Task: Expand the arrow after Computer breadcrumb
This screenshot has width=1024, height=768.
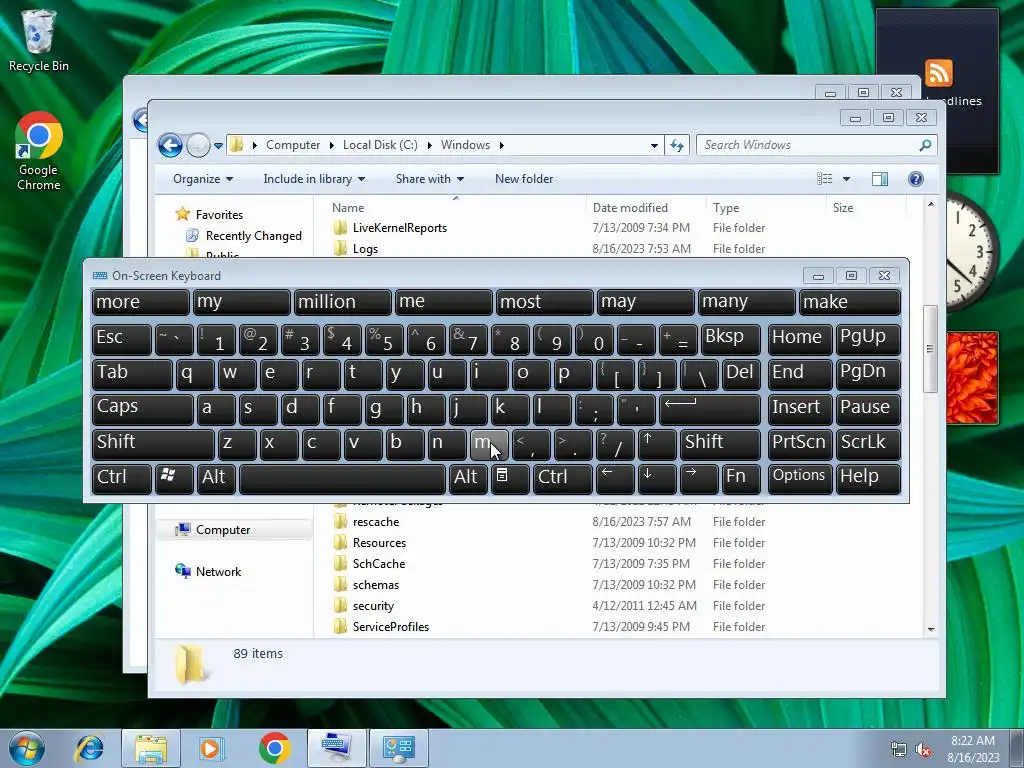Action: [x=332, y=145]
